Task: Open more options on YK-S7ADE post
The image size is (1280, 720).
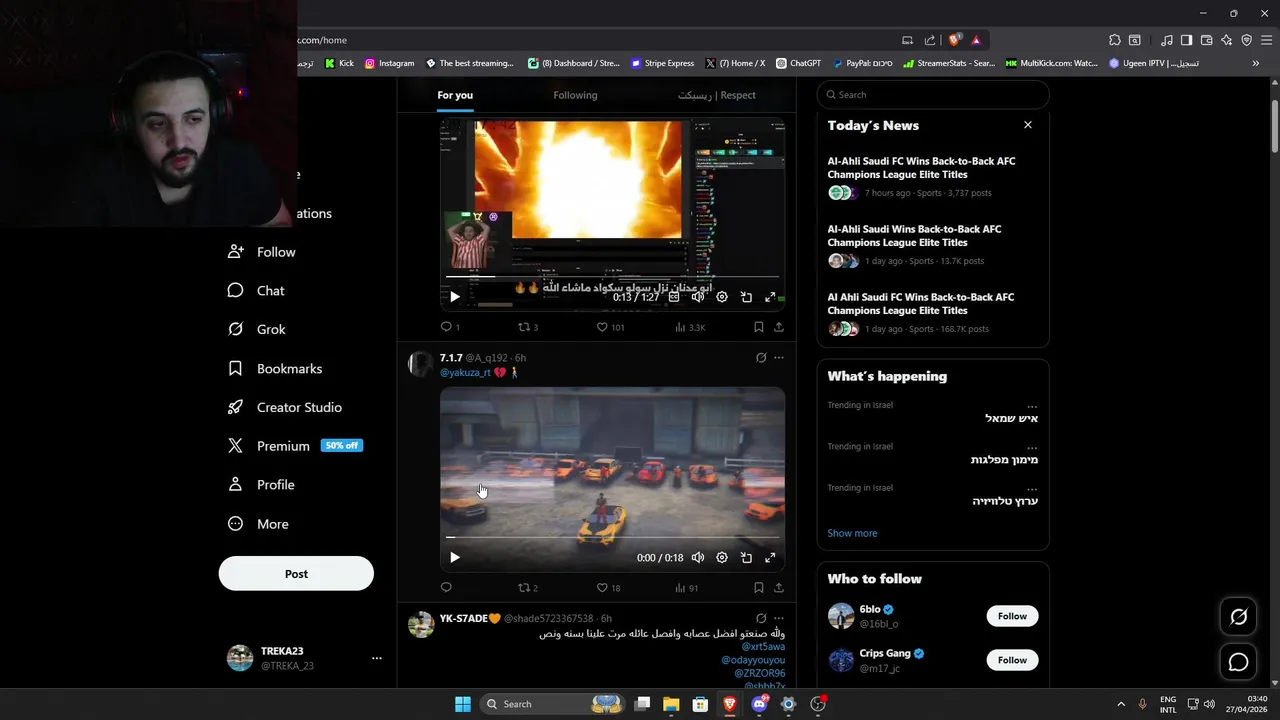Action: (779, 619)
